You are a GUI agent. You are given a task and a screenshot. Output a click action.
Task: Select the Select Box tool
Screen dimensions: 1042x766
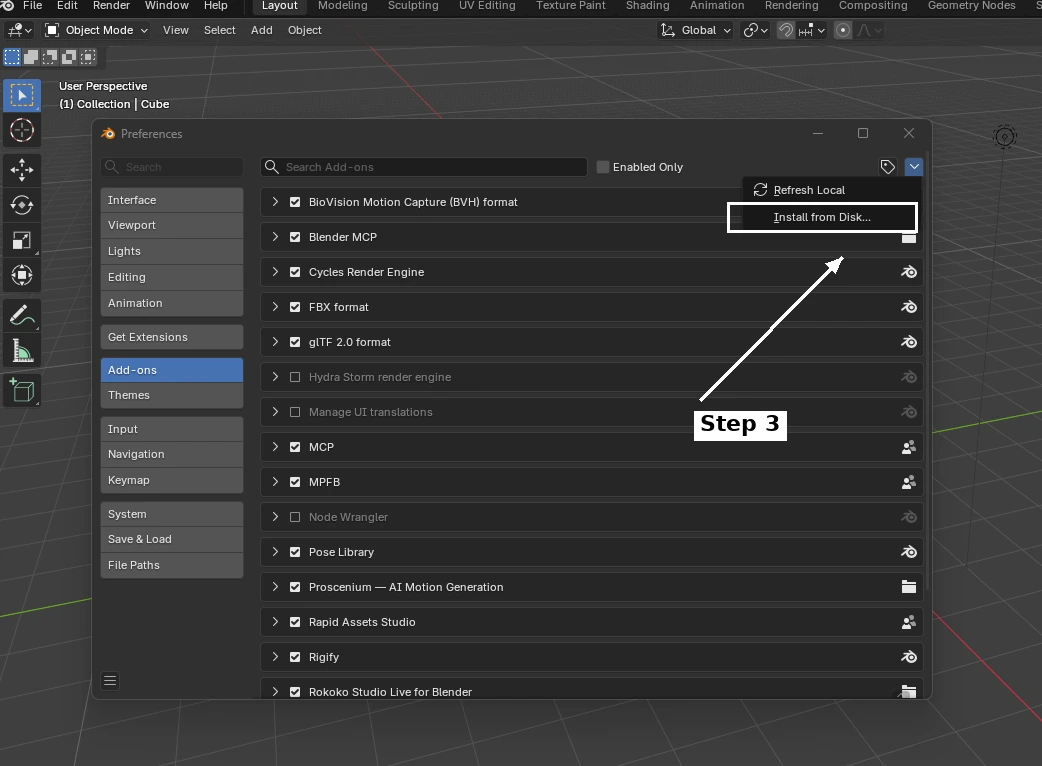pos(22,96)
